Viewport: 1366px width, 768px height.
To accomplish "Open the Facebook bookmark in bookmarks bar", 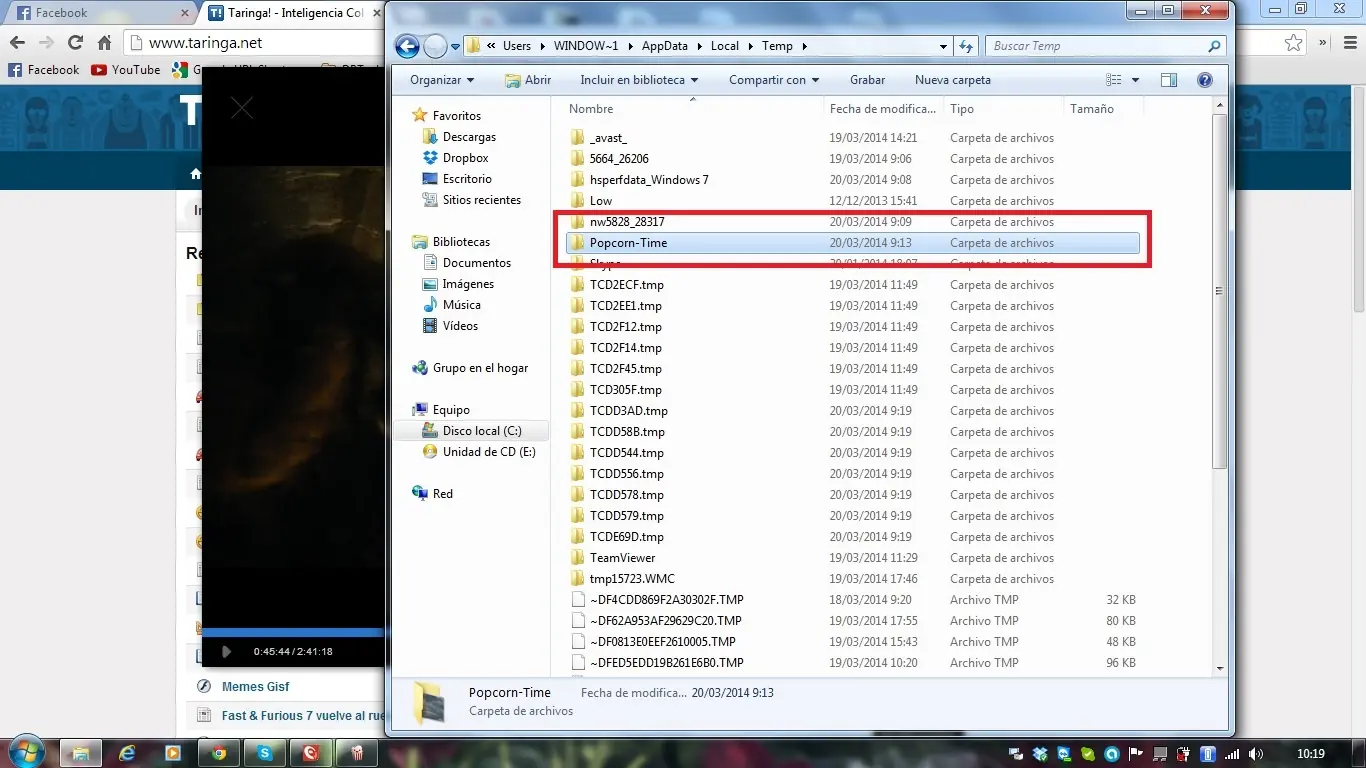I will pyautogui.click(x=43, y=70).
